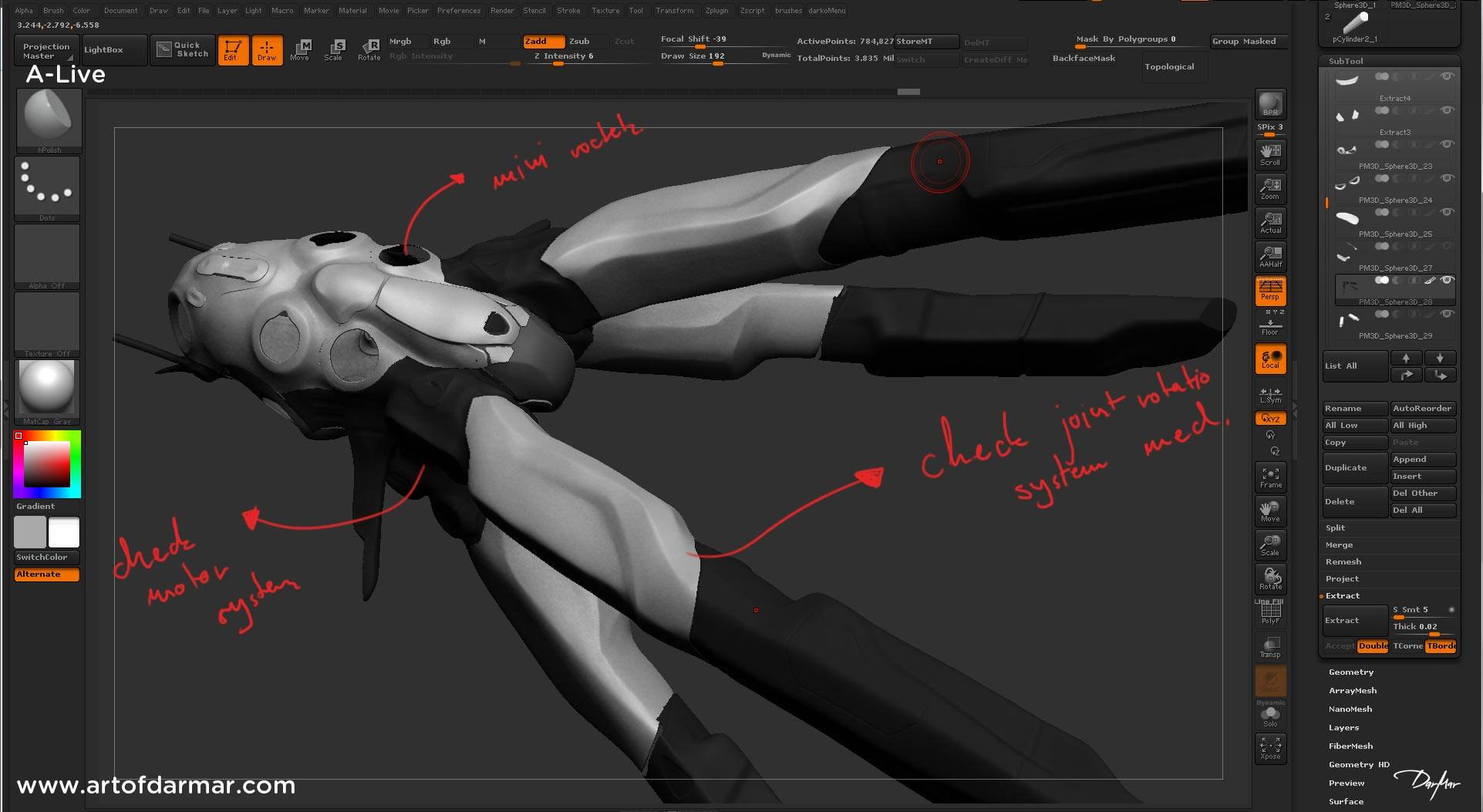Expand the Geometry section
This screenshot has height=812, width=1483.
click(1351, 672)
